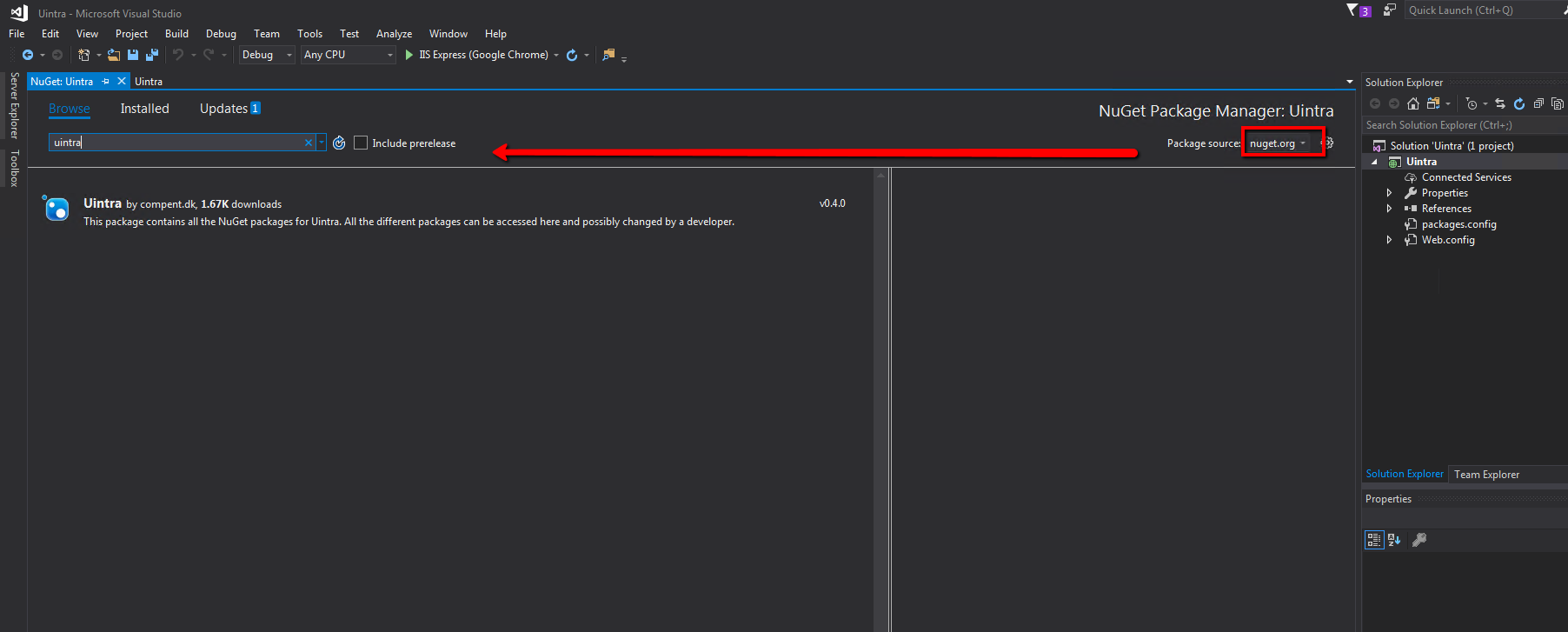
Task: Expand the Web.config node
Action: pos(1389,240)
